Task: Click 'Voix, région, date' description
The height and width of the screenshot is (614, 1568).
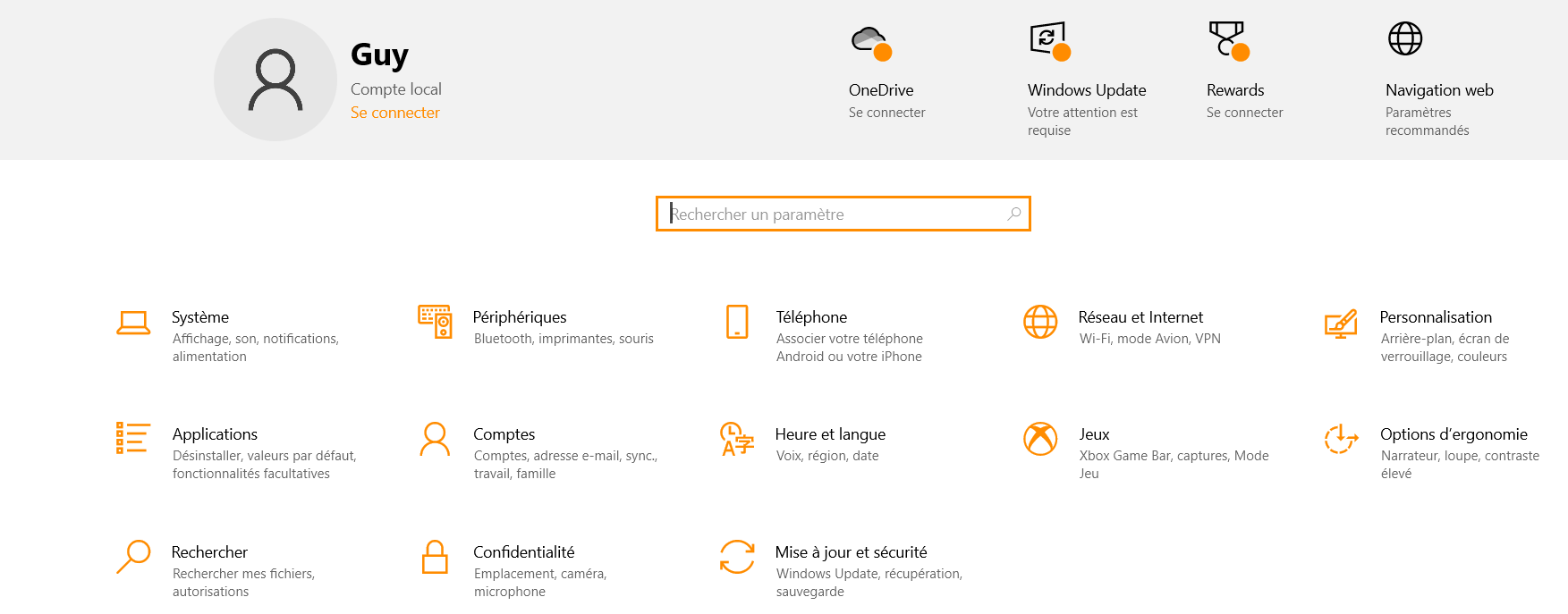Action: tap(827, 456)
